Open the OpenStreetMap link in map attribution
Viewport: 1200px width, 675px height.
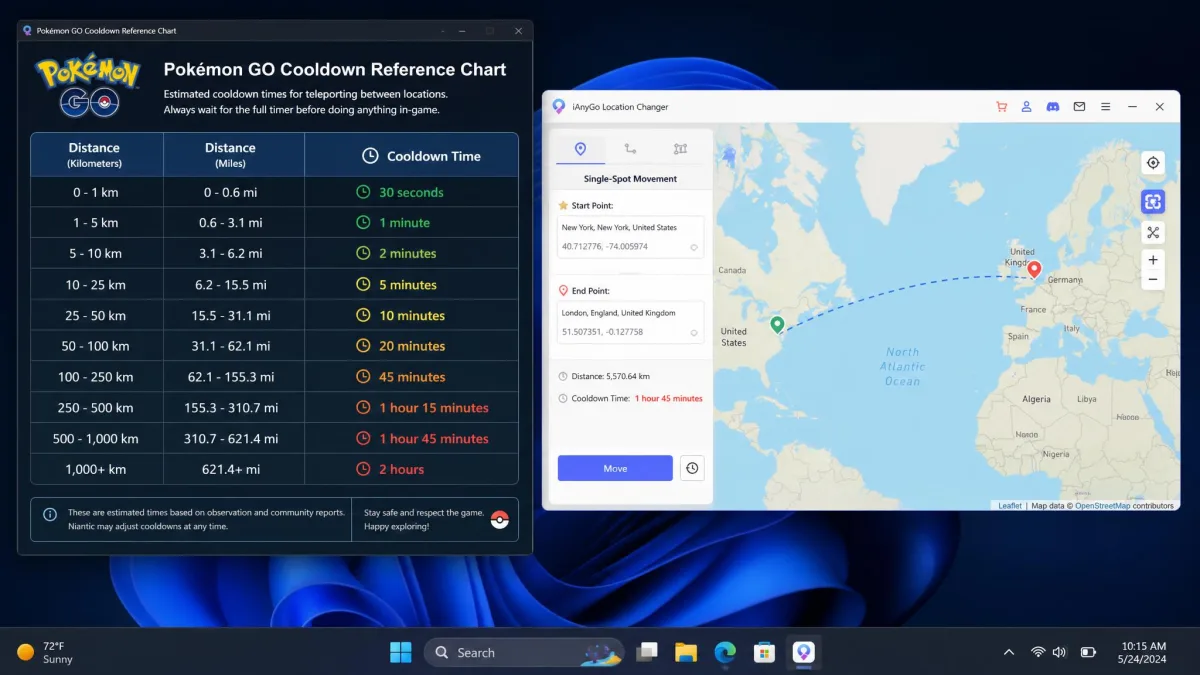click(1102, 506)
